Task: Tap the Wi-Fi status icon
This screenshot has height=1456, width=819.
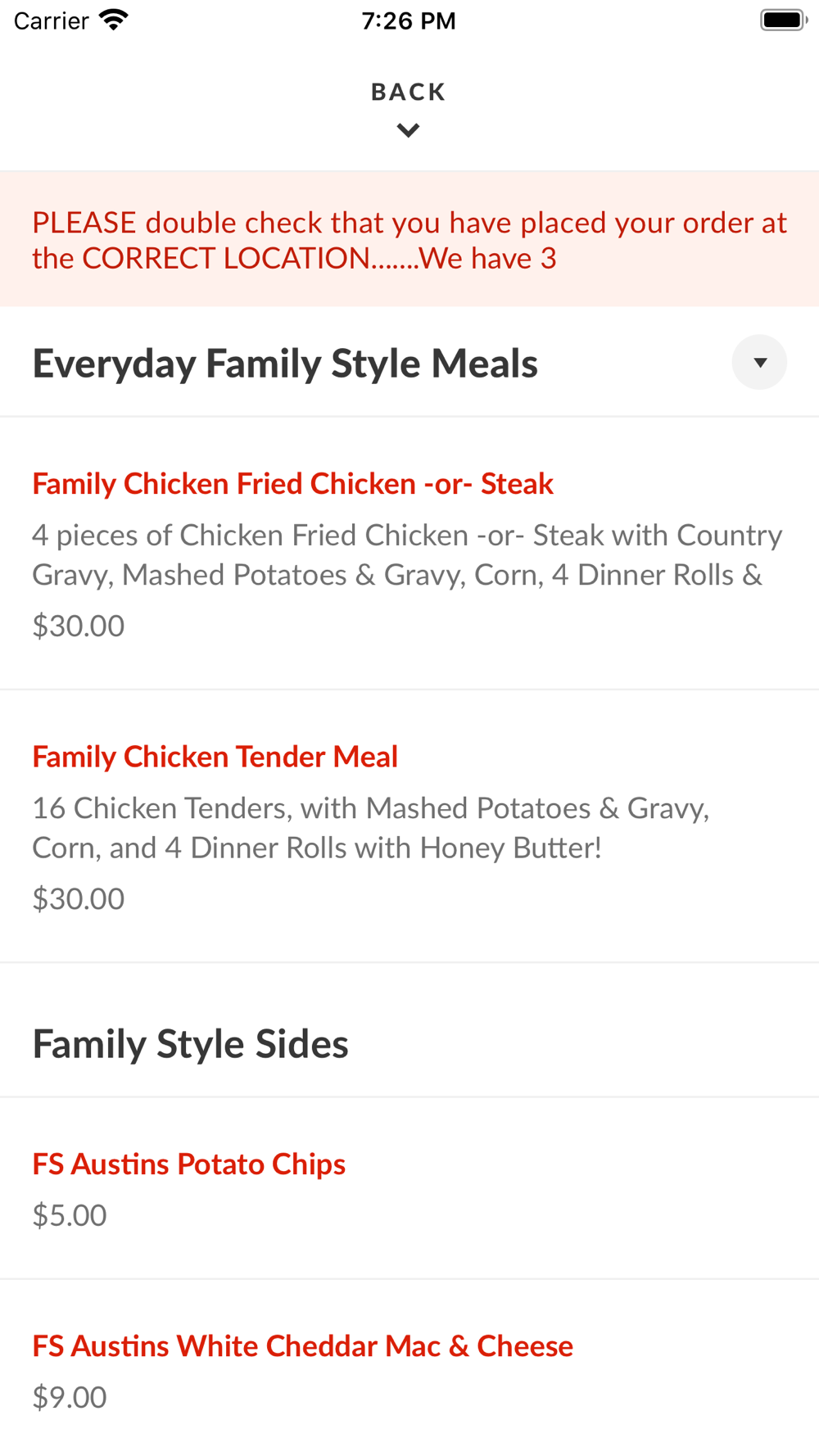Action: 113,20
